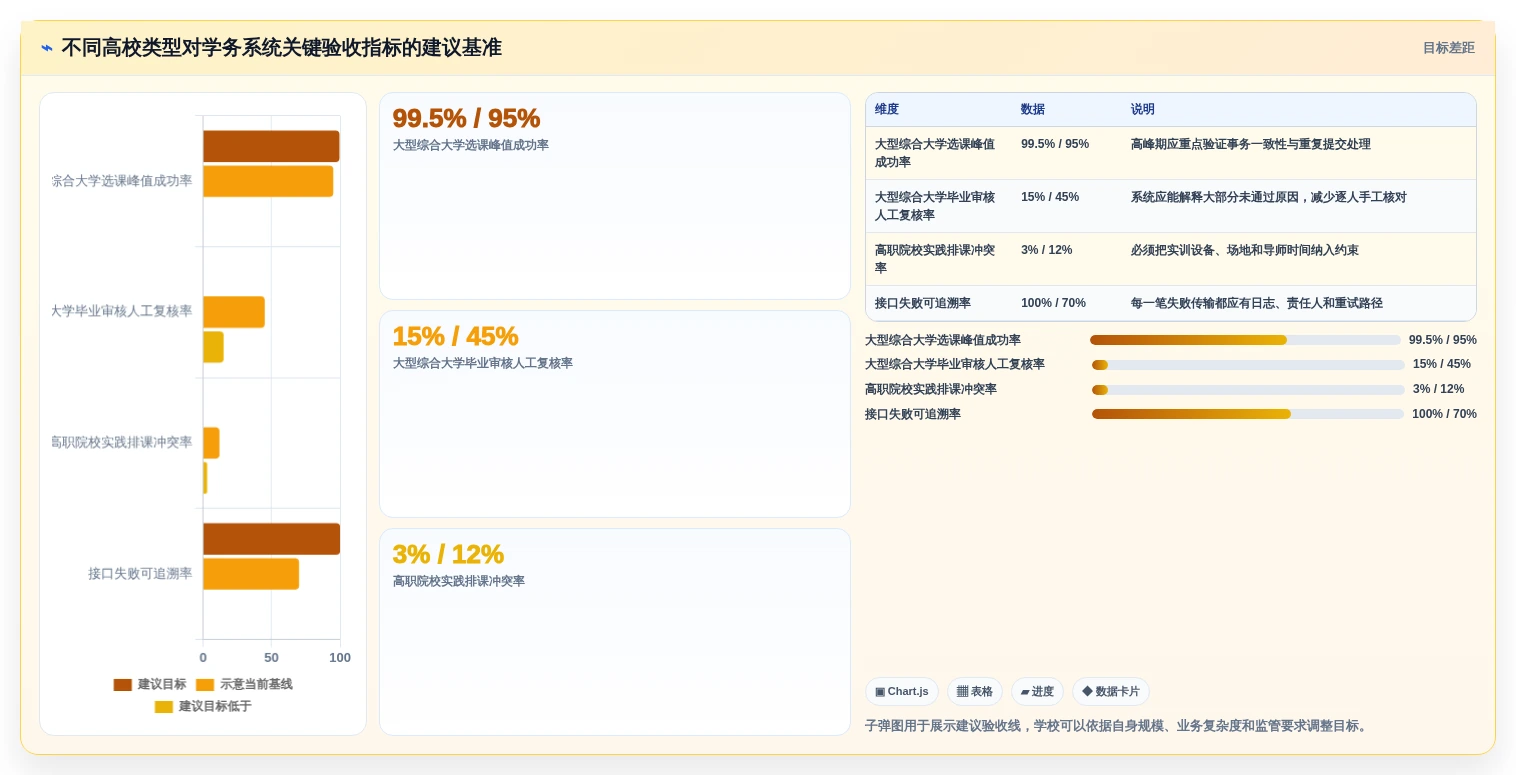Toggle 示意当前基线 legend swatch
The image size is (1516, 775).
(x=205, y=685)
